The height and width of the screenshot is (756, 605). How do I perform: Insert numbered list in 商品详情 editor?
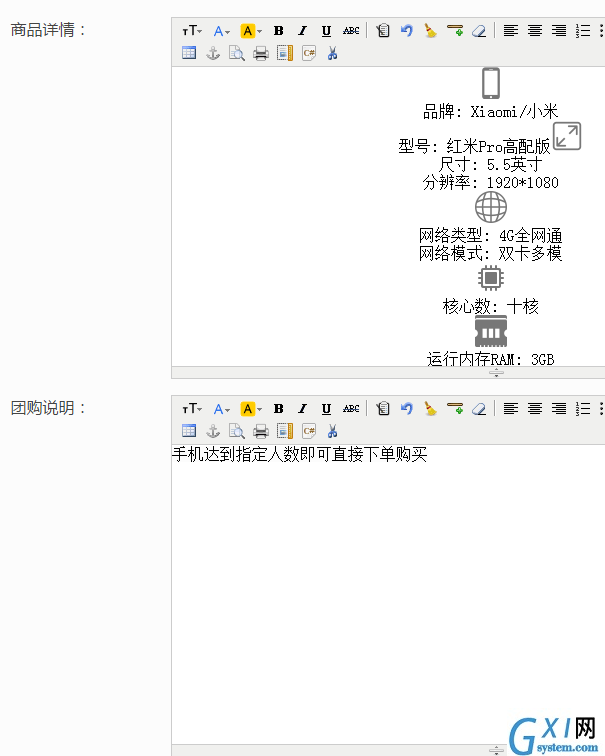[583, 31]
